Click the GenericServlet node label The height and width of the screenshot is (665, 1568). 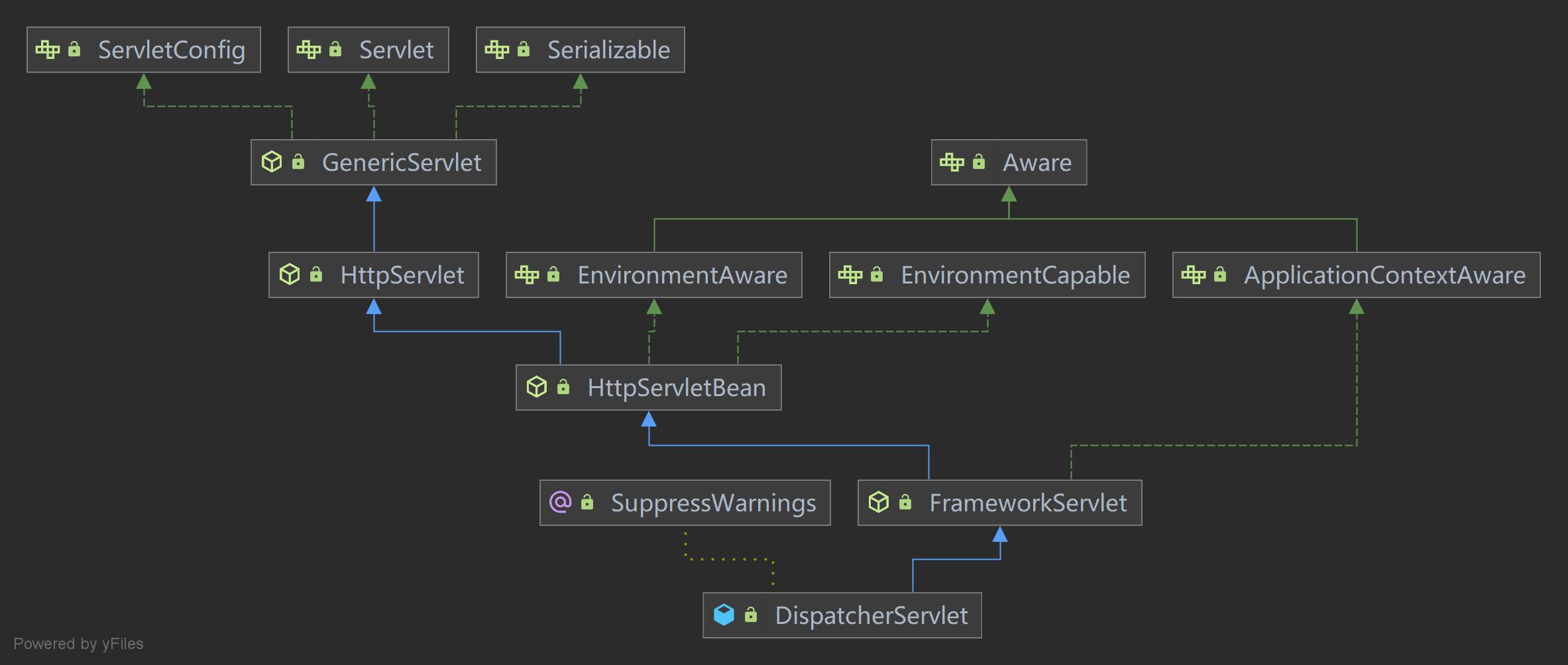coord(402,162)
